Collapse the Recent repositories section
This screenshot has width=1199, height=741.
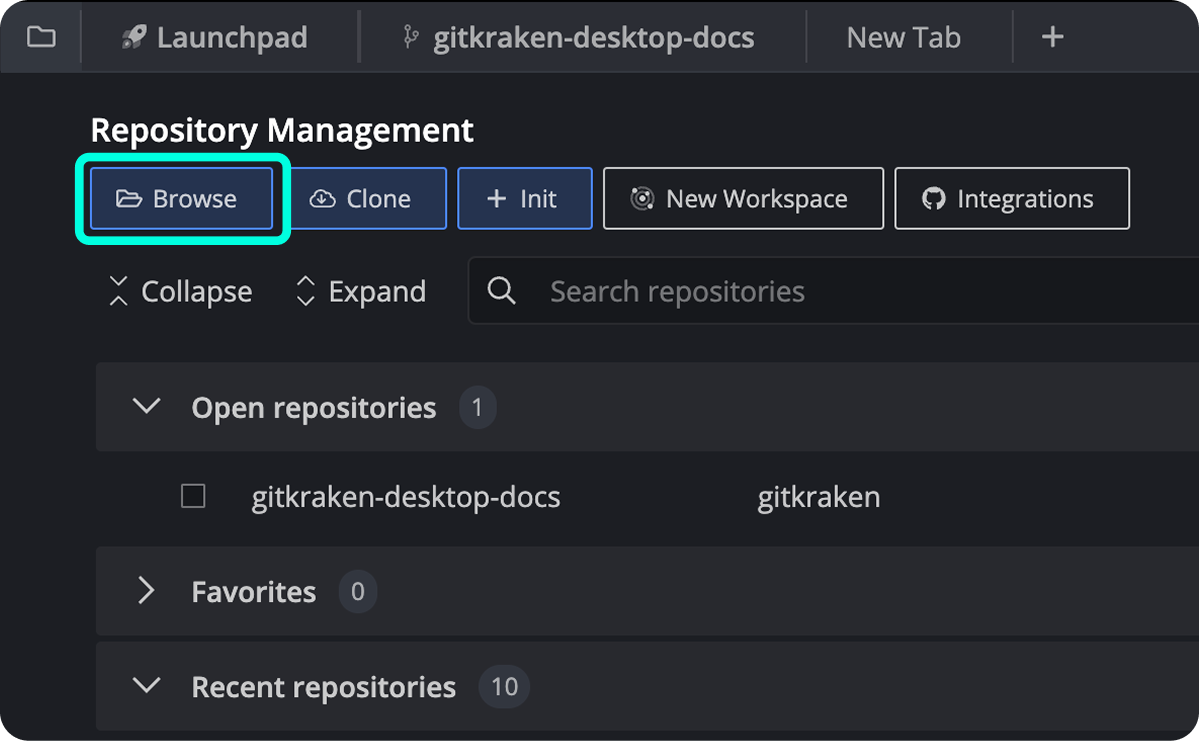pos(146,687)
